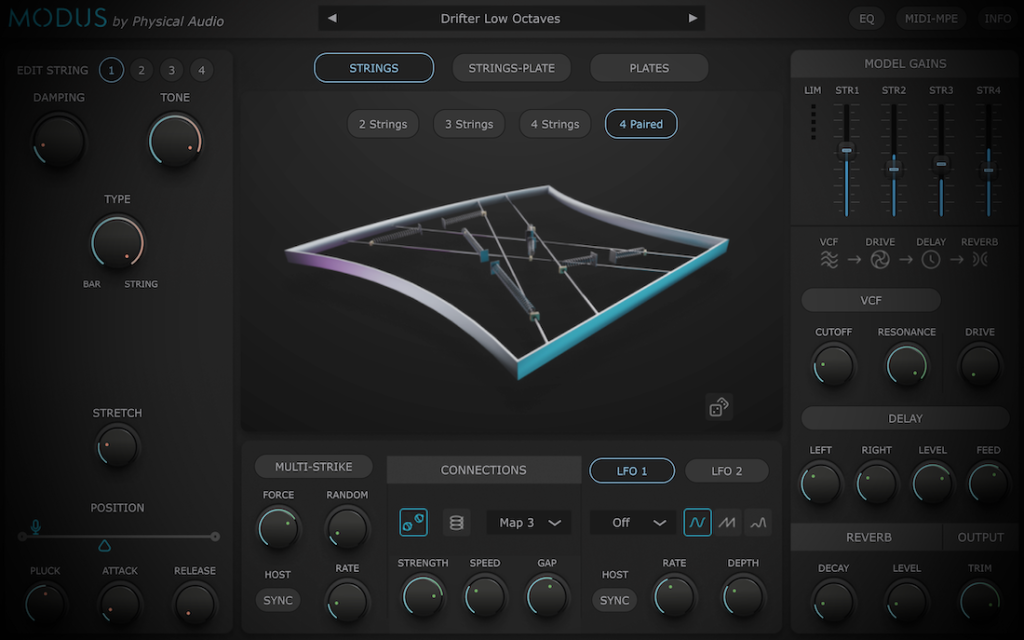
Task: Click the dice randomize icon below the 3D model
Action: (719, 407)
